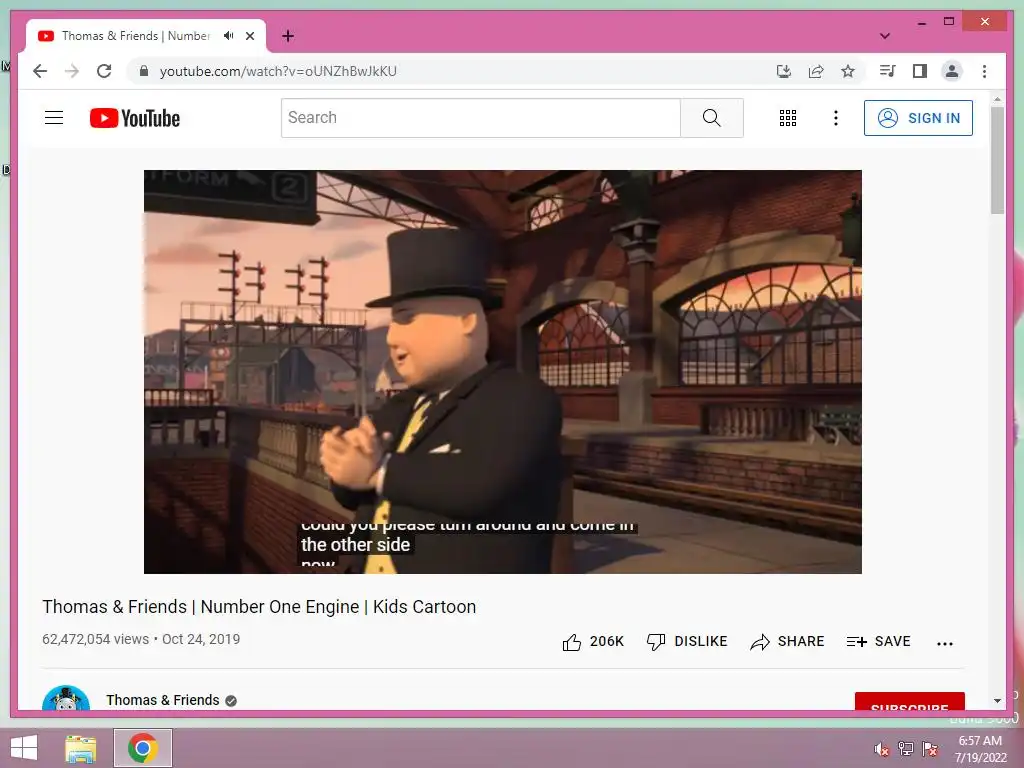Like the video with thumbs up
The image size is (1024, 768).
tap(571, 642)
